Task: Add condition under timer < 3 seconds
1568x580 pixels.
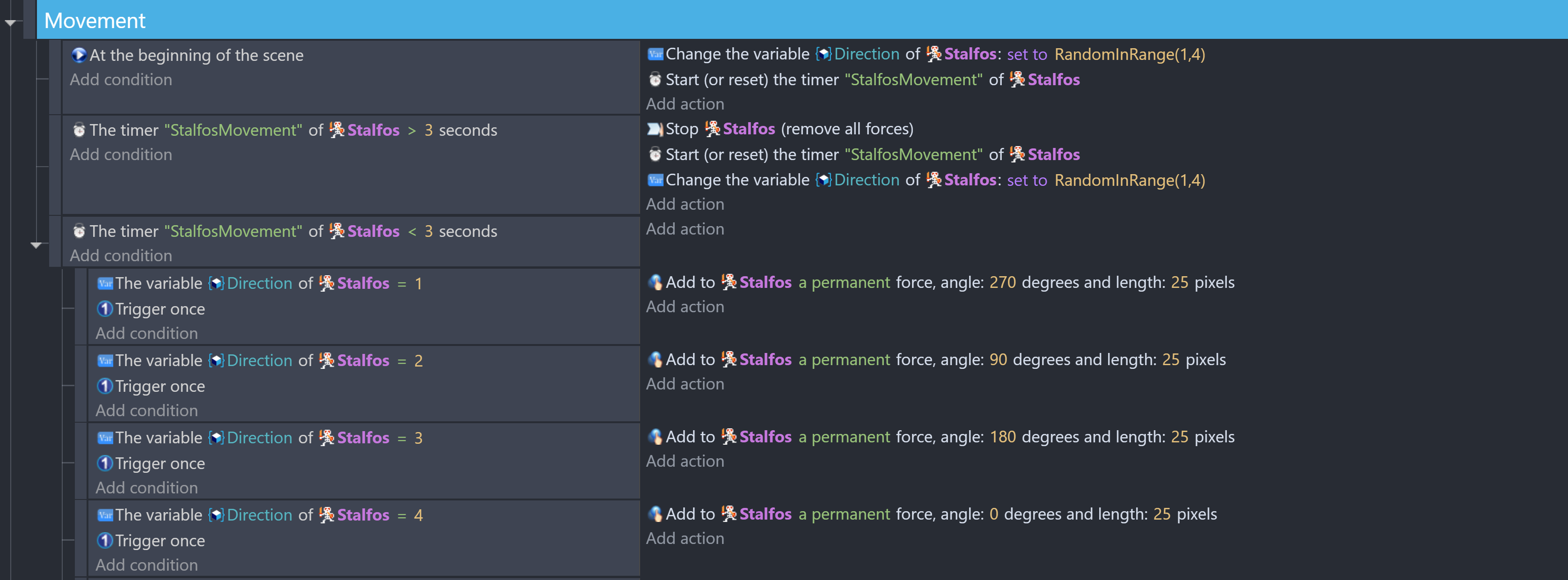Action: 121,256
